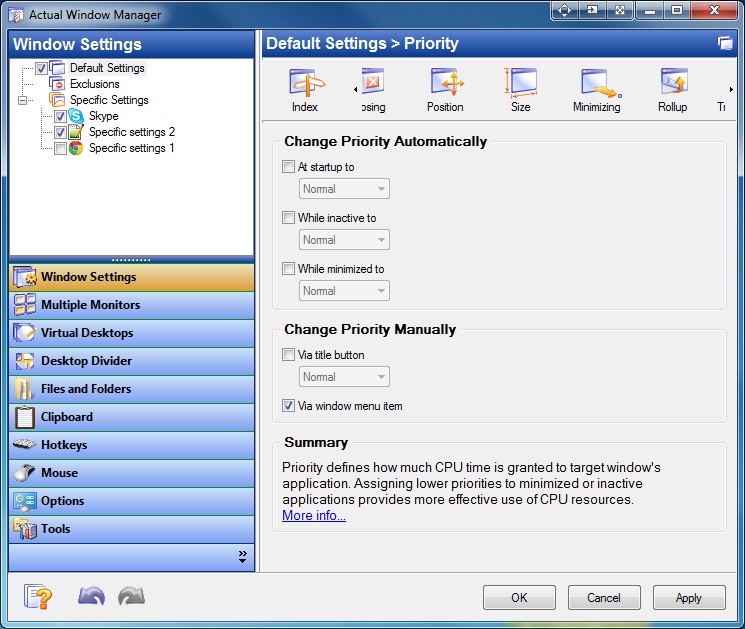Viewport: 745px width, 629px height.
Task: Select the Window Settings section
Action: (x=131, y=277)
